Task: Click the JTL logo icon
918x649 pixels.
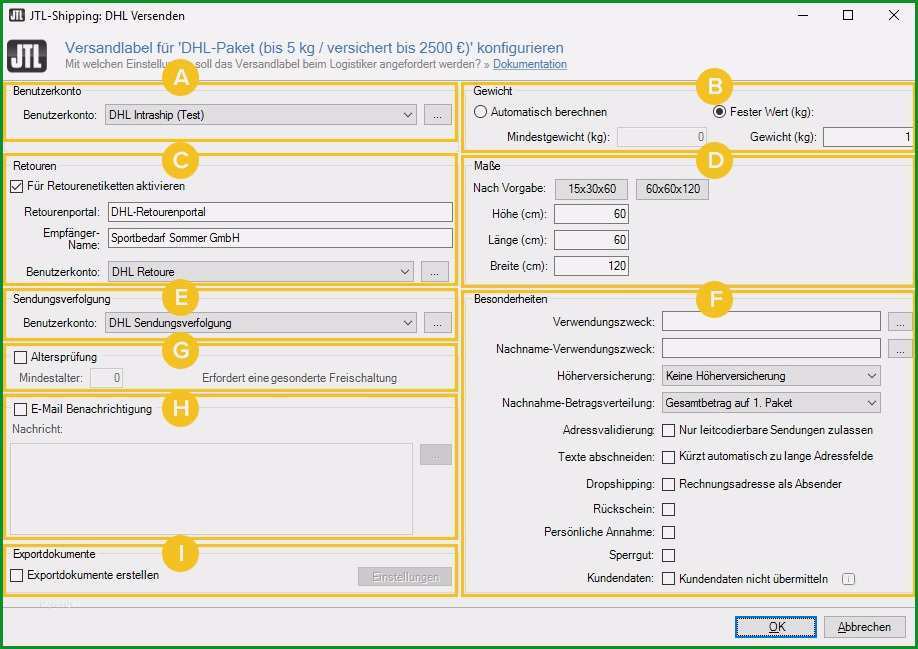Action: tap(27, 56)
